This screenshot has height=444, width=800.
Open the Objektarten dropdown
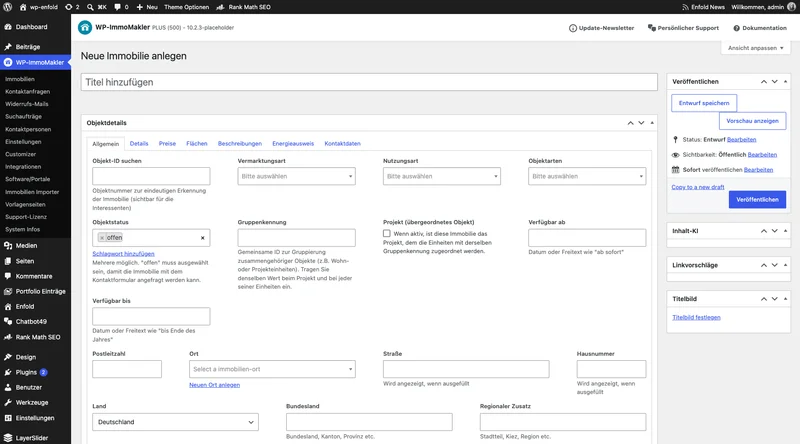click(x=587, y=176)
